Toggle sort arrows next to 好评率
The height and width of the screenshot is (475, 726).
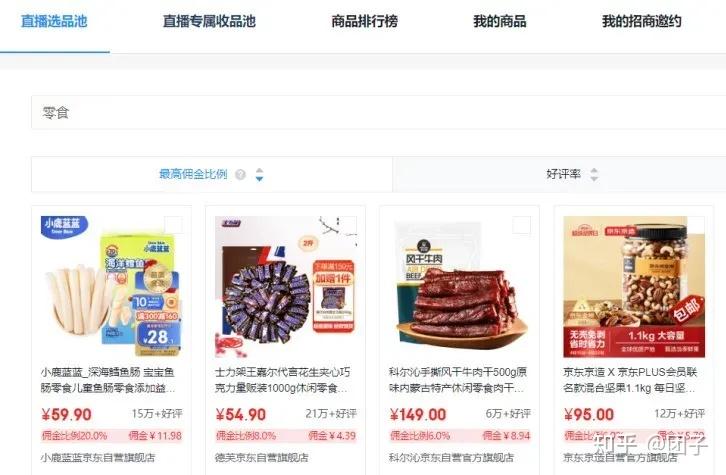click(x=594, y=175)
